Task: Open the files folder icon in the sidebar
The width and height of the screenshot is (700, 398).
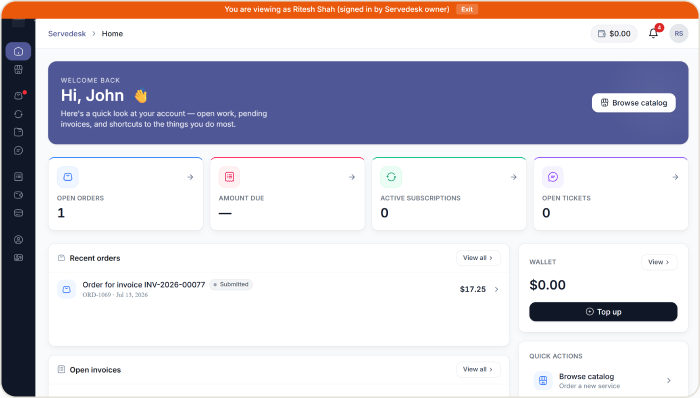Action: pos(18,132)
